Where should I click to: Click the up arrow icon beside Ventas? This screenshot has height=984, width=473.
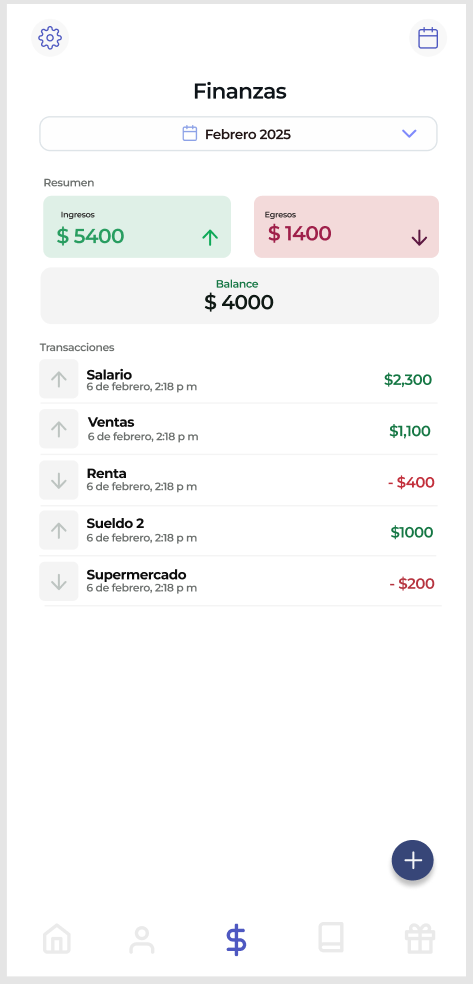(x=59, y=429)
